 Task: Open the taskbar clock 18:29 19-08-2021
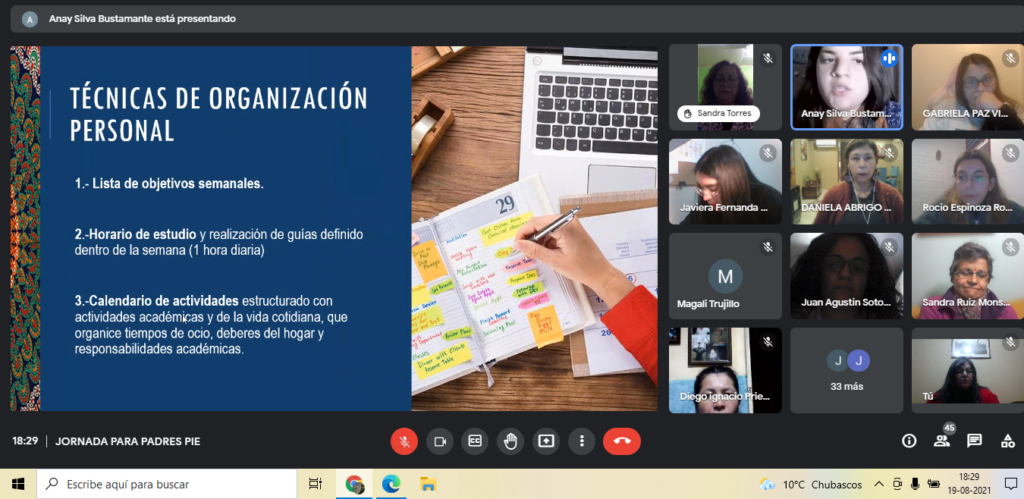(969, 484)
